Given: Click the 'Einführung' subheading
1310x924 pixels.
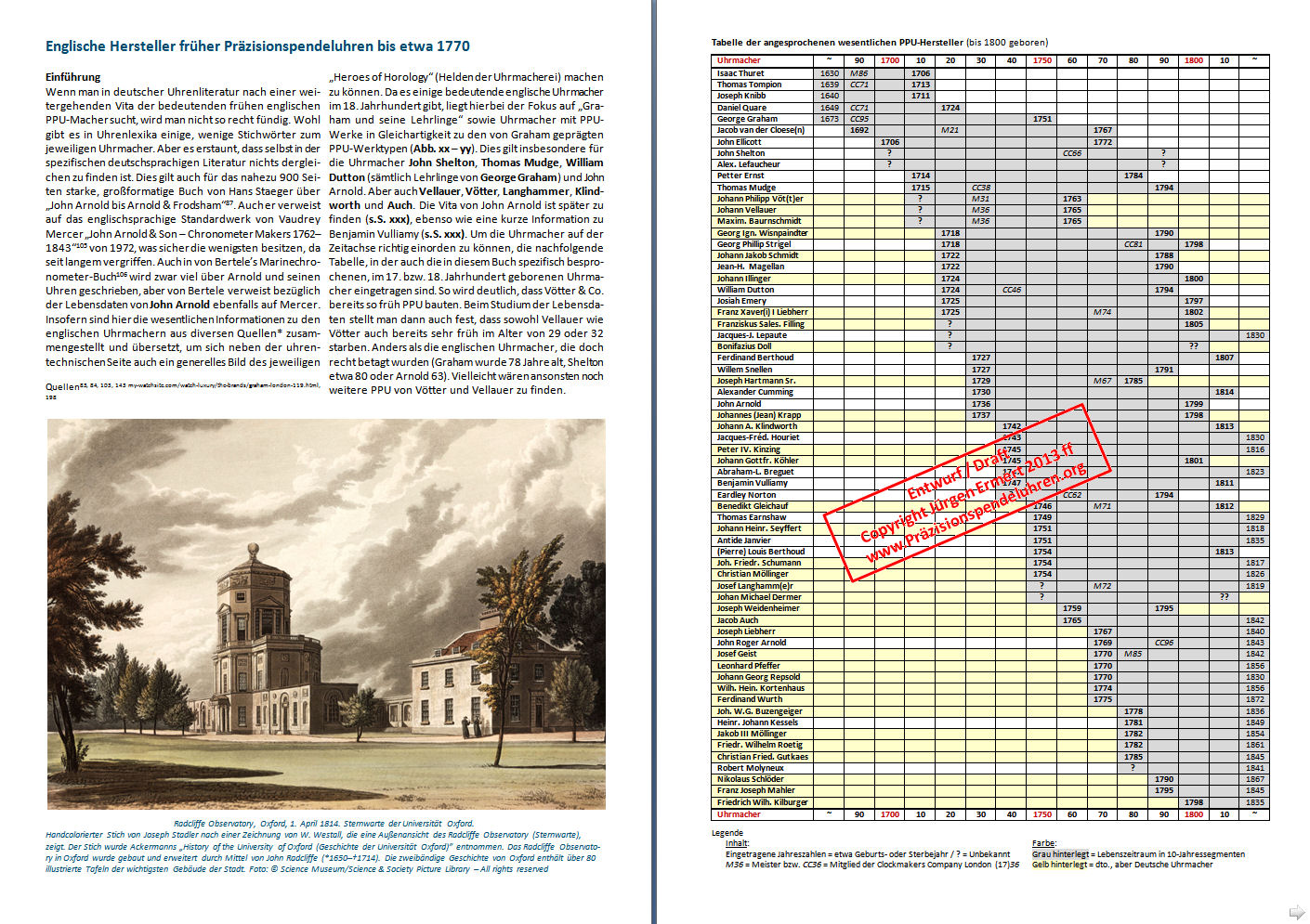Looking at the screenshot, I should pos(72,77).
